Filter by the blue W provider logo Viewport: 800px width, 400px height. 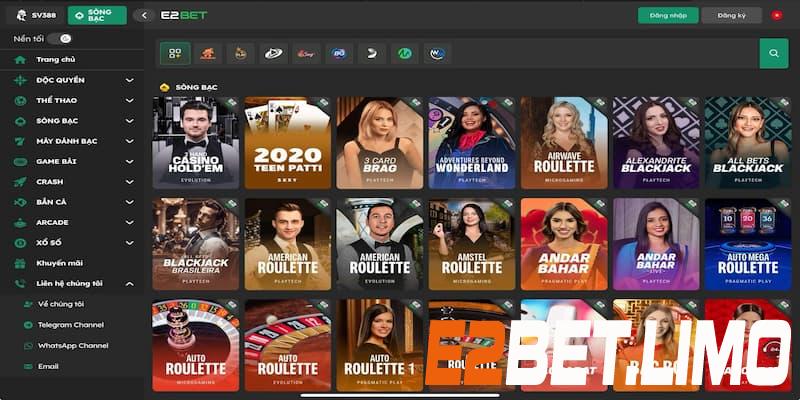438,53
